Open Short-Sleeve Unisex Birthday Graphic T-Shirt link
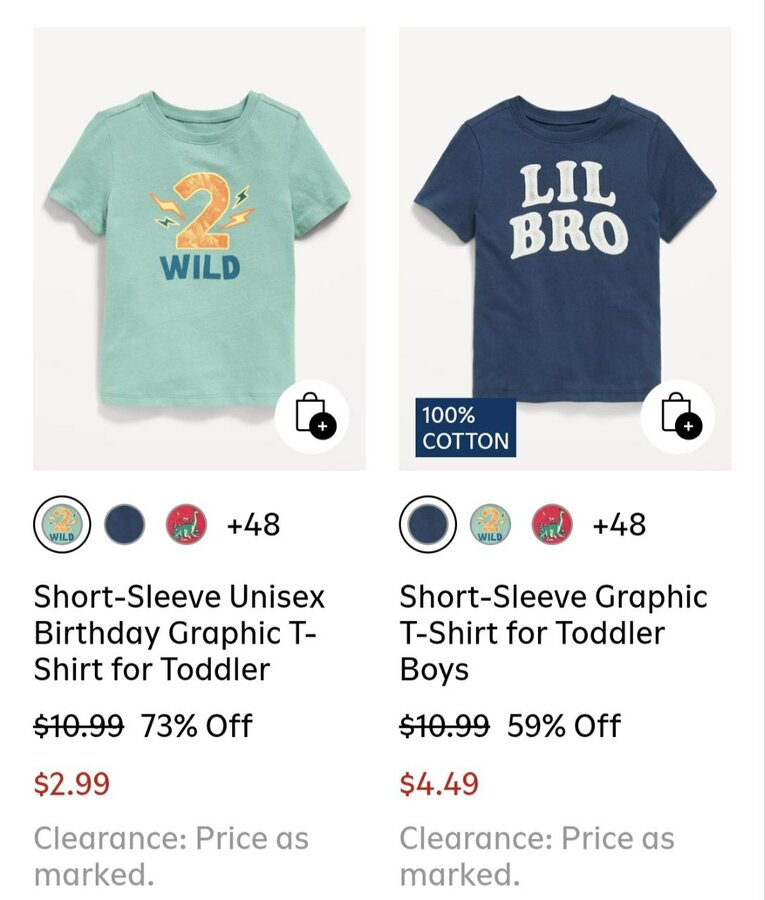This screenshot has height=900, width=765. (180, 633)
